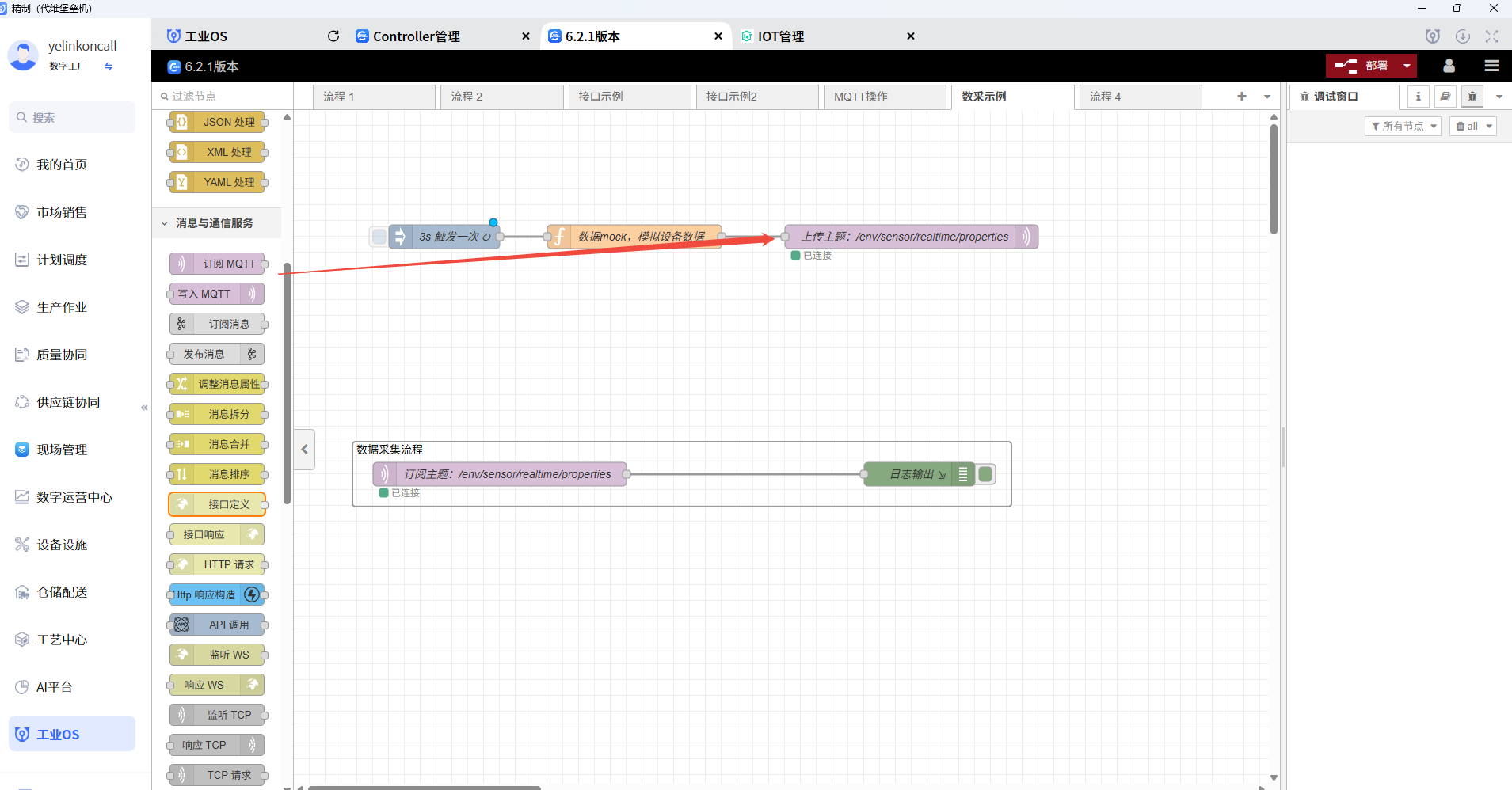This screenshot has height=790, width=1512.
Task: Click the Deploy (部署) button
Action: [1362, 66]
